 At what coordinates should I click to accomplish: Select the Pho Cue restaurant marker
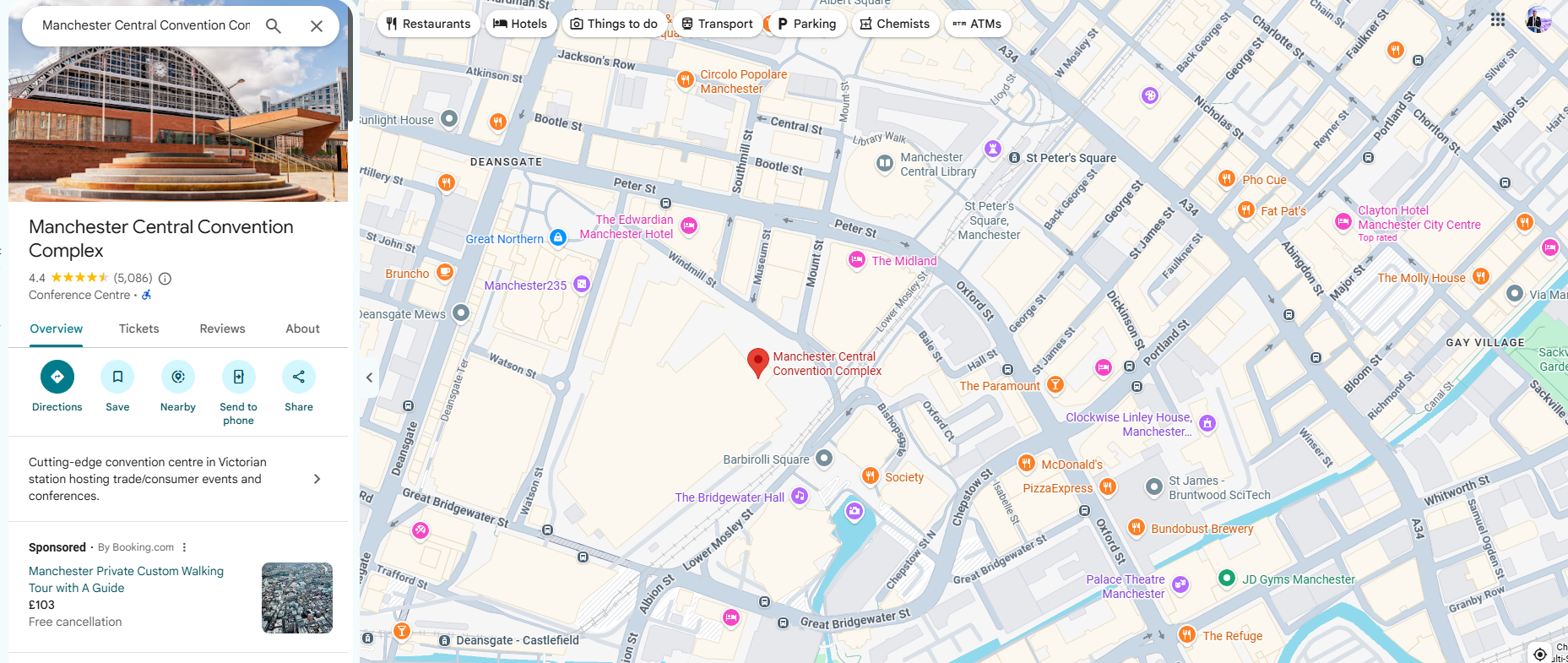(x=1227, y=178)
